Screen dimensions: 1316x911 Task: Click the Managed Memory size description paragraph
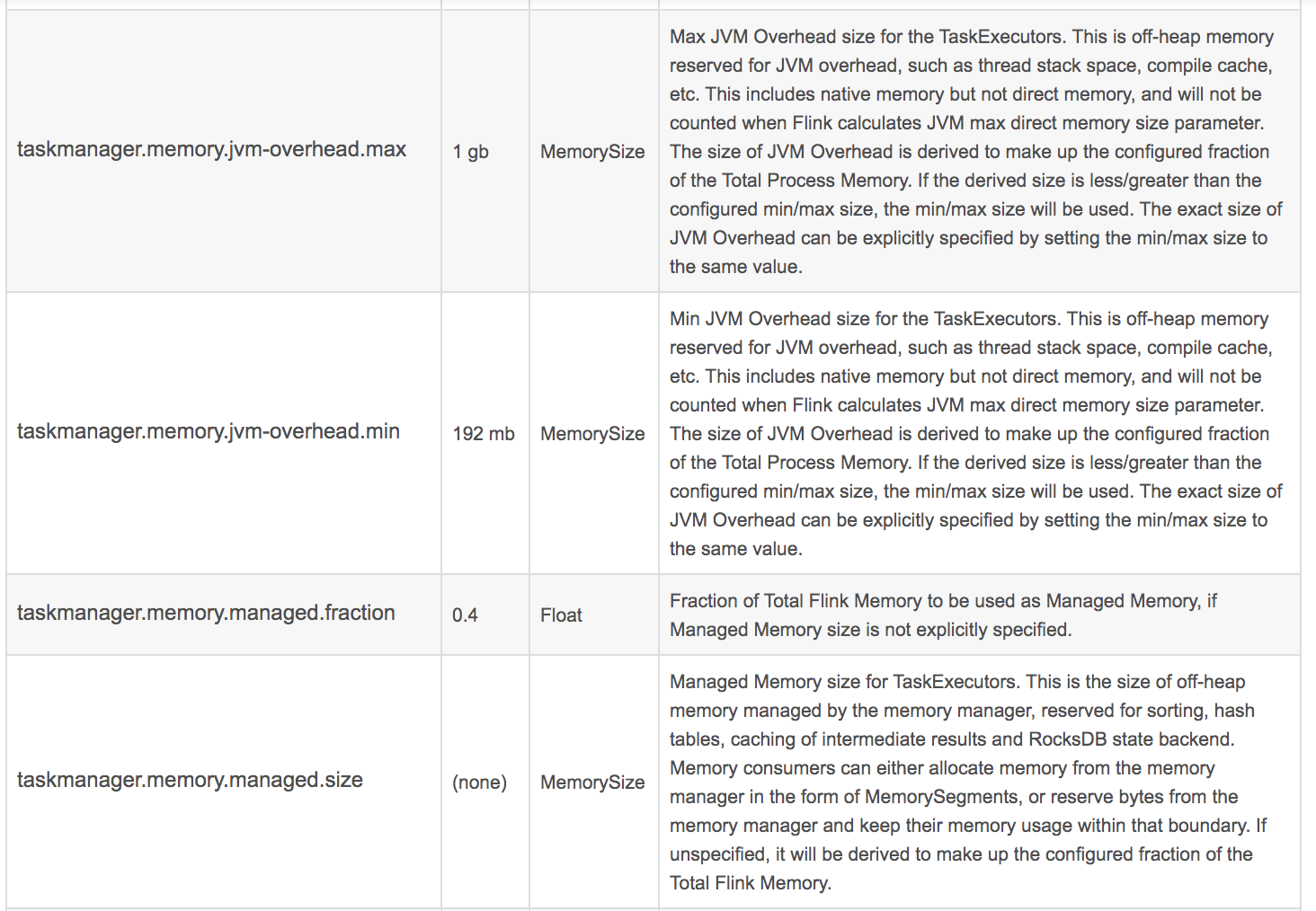point(968,783)
